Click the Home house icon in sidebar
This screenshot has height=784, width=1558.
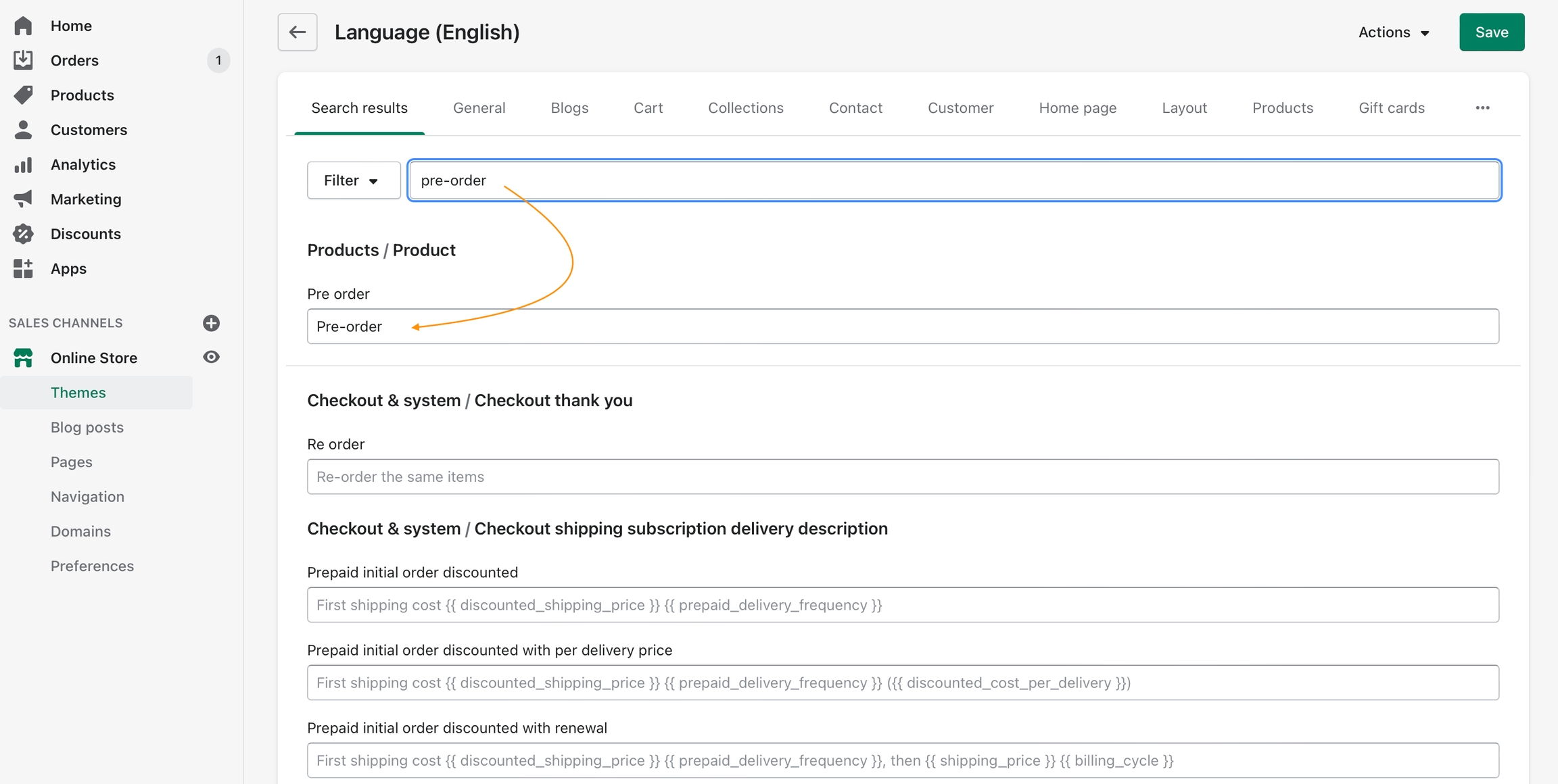tap(23, 26)
